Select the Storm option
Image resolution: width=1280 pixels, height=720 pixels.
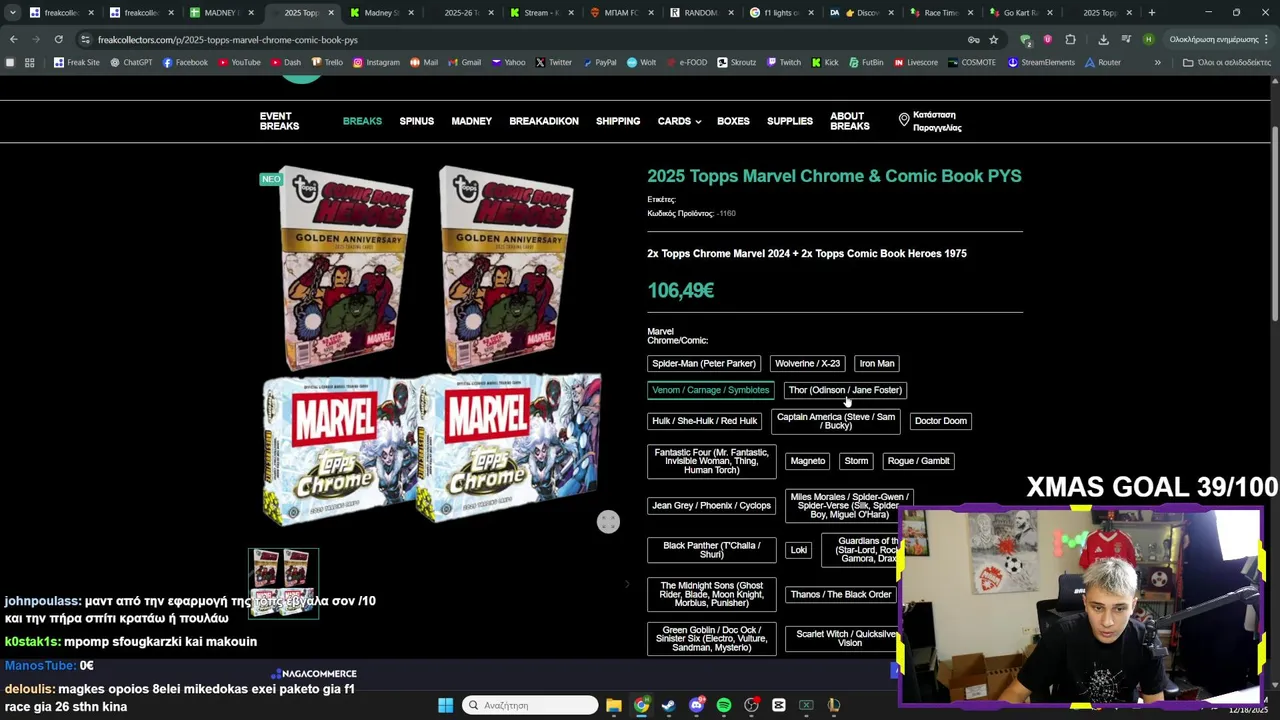coord(856,461)
